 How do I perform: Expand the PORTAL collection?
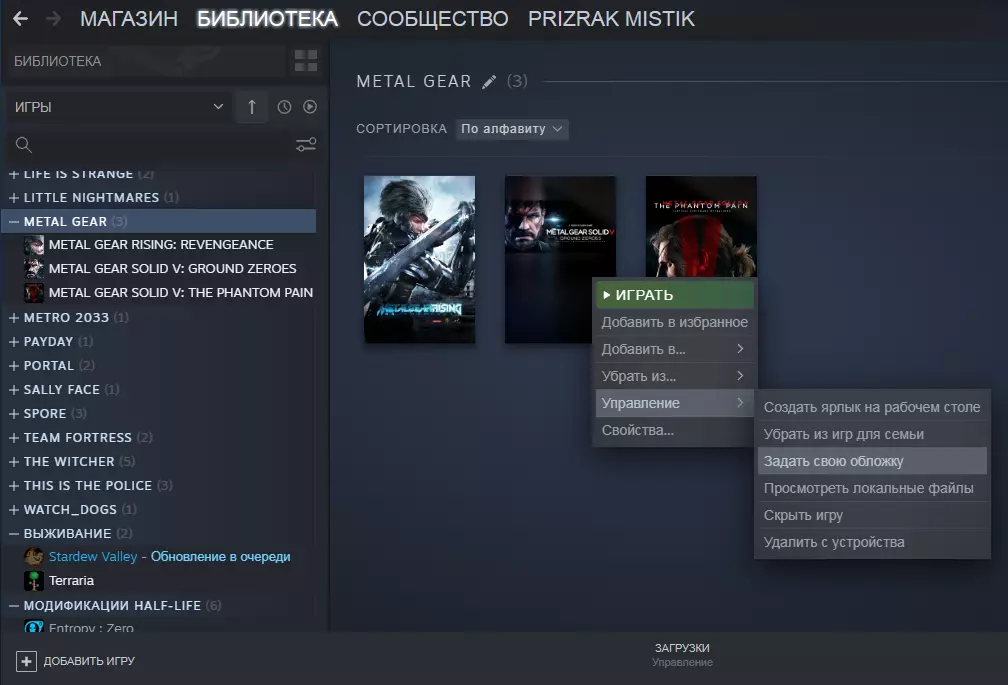coord(14,366)
